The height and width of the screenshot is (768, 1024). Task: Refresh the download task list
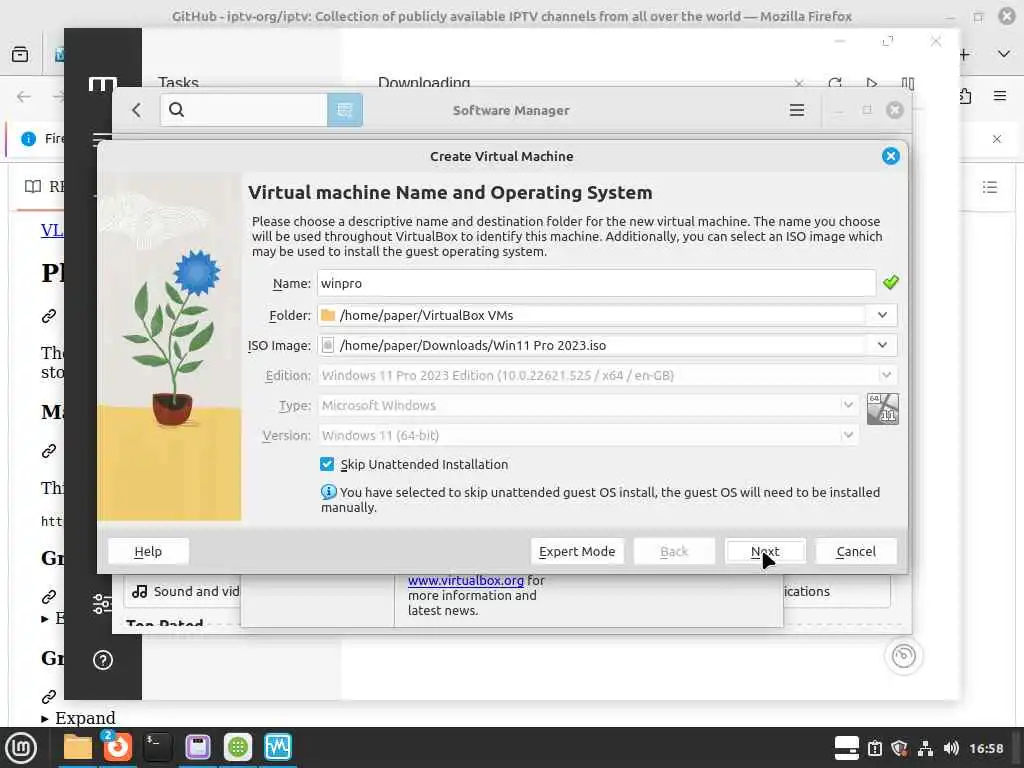tap(835, 83)
